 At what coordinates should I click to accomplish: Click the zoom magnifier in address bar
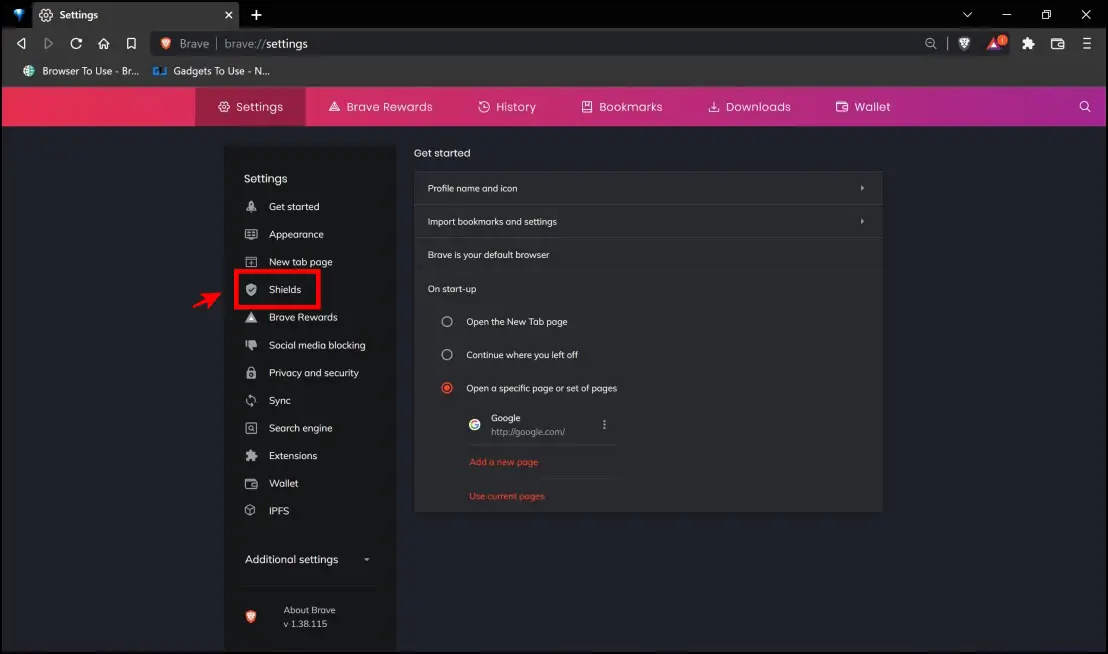point(931,44)
